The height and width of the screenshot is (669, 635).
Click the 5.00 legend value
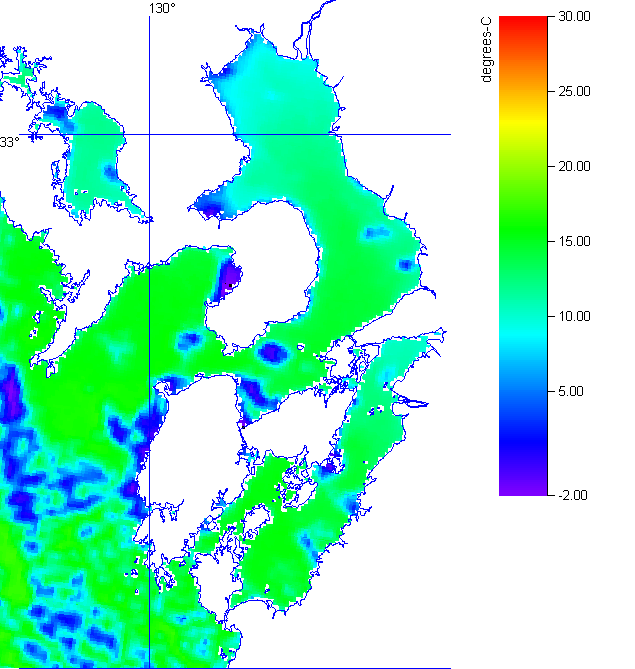(571, 391)
